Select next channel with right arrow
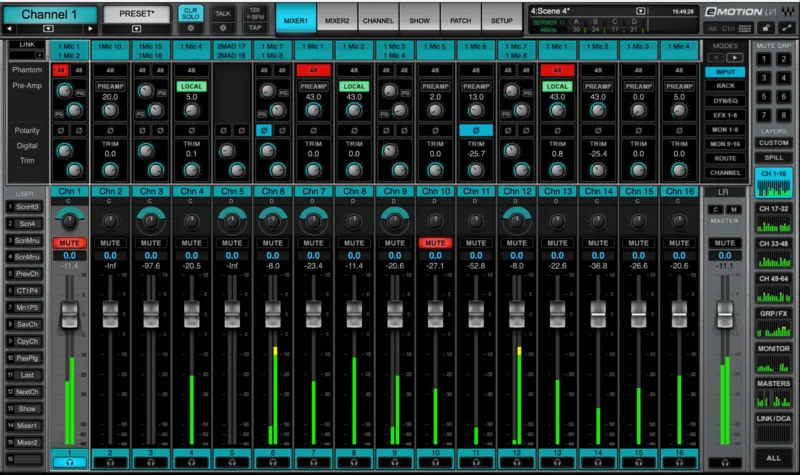This screenshot has width=800, height=475. point(90,29)
